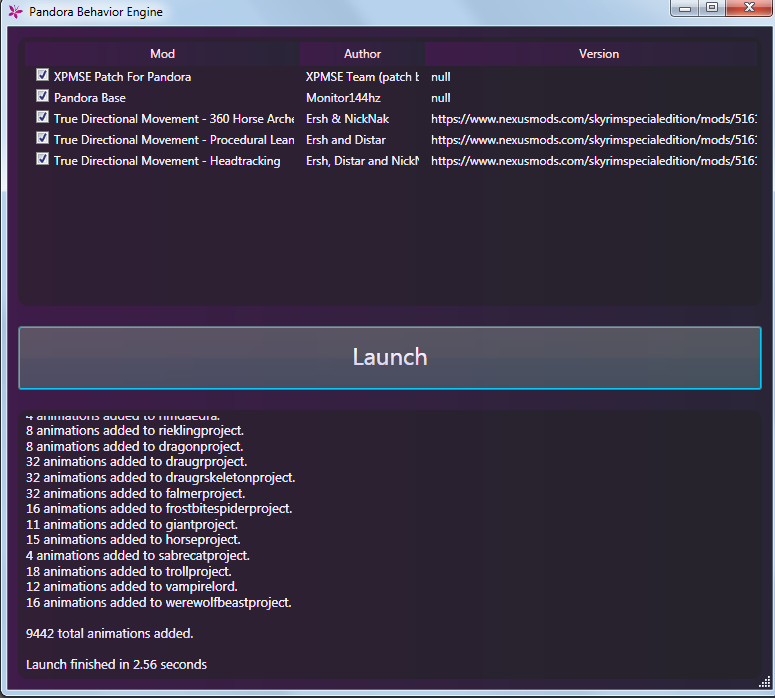This screenshot has width=775, height=698.
Task: Minimize the Pandora Behavior Engine window
Action: [685, 8]
